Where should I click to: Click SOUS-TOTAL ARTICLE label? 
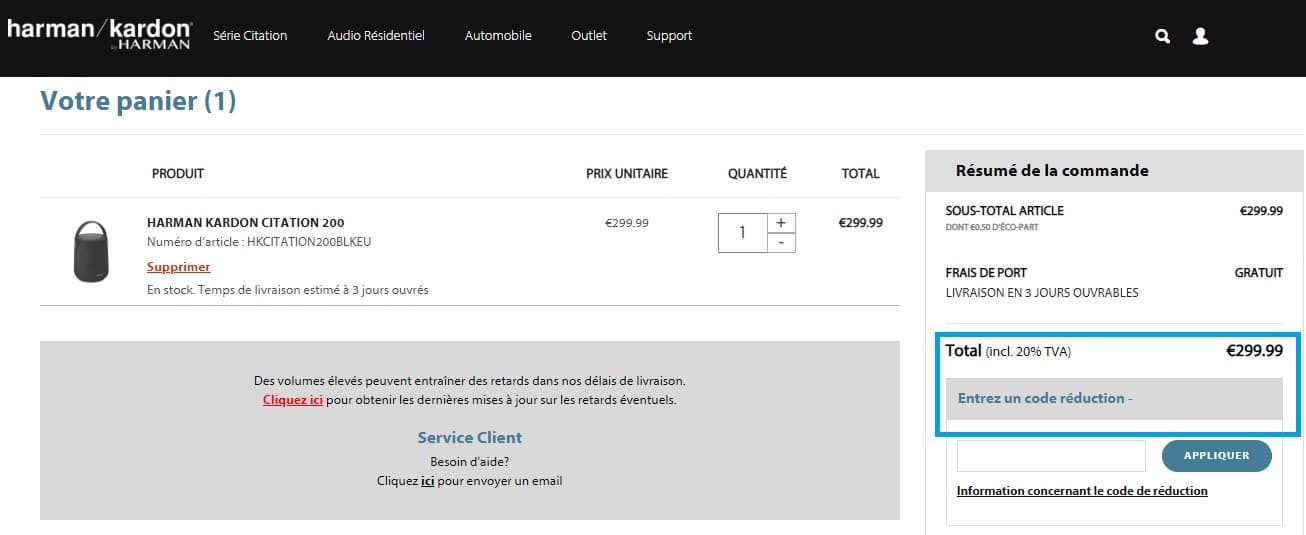click(x=1005, y=211)
